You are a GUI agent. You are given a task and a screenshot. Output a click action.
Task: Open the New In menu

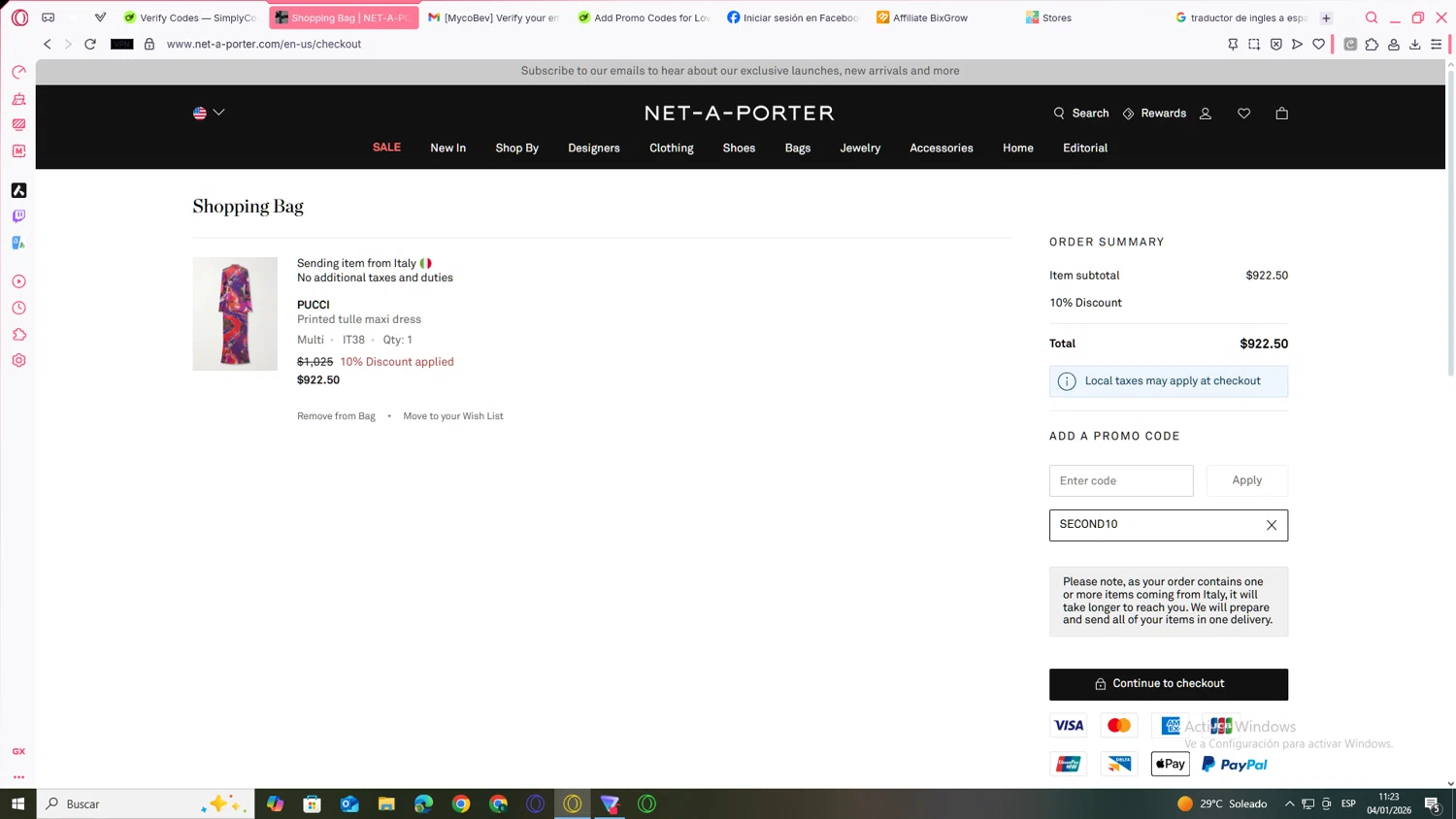pos(448,148)
